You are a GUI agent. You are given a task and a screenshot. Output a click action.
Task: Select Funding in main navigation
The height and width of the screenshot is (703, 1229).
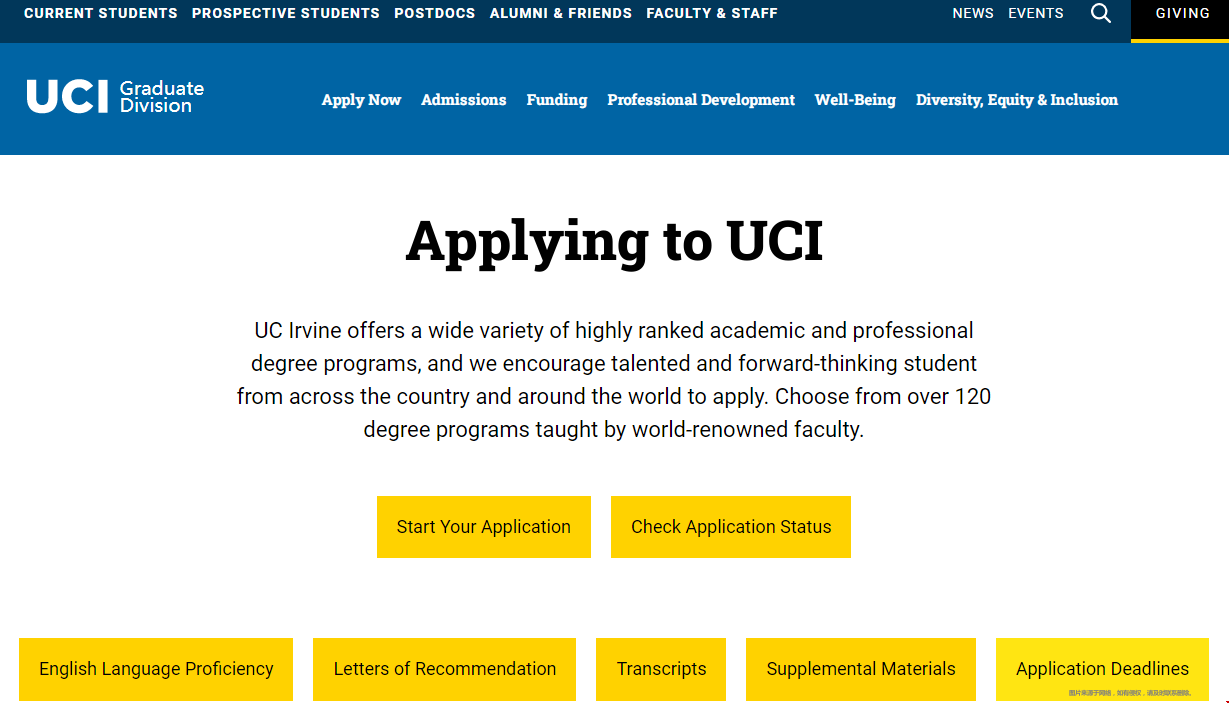(557, 100)
